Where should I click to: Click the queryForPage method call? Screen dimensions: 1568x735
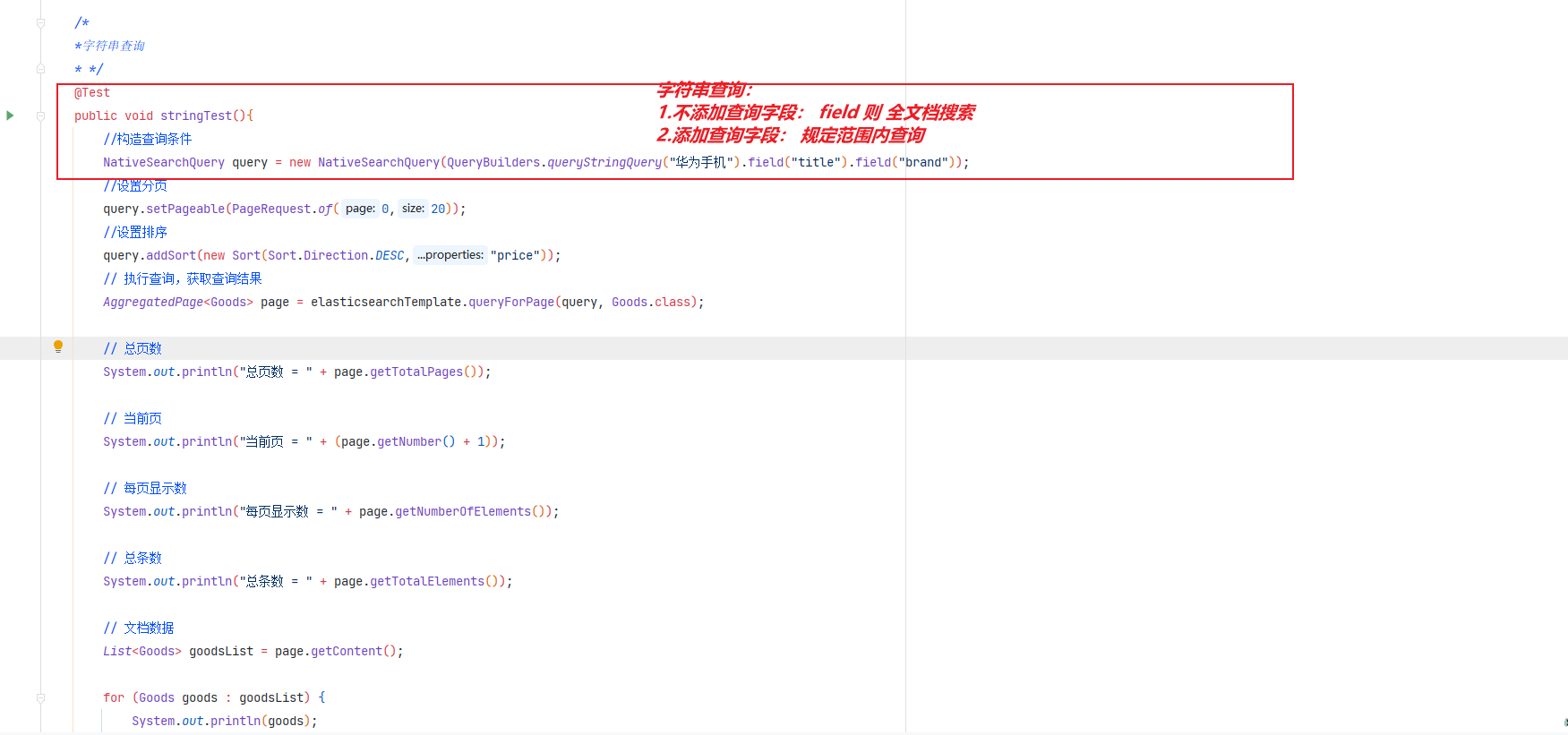click(x=511, y=302)
